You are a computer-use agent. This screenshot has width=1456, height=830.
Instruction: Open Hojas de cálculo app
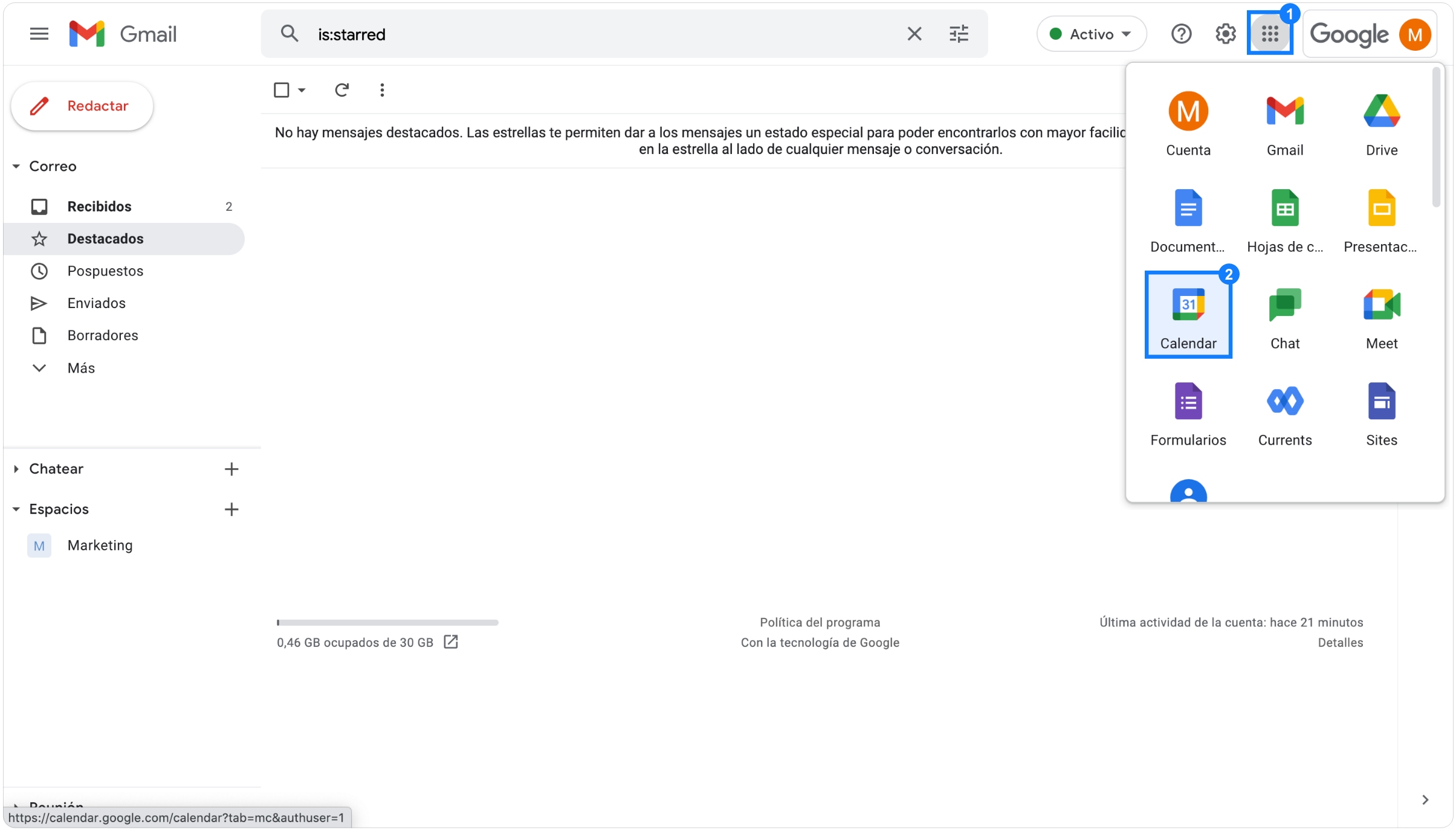click(1285, 221)
